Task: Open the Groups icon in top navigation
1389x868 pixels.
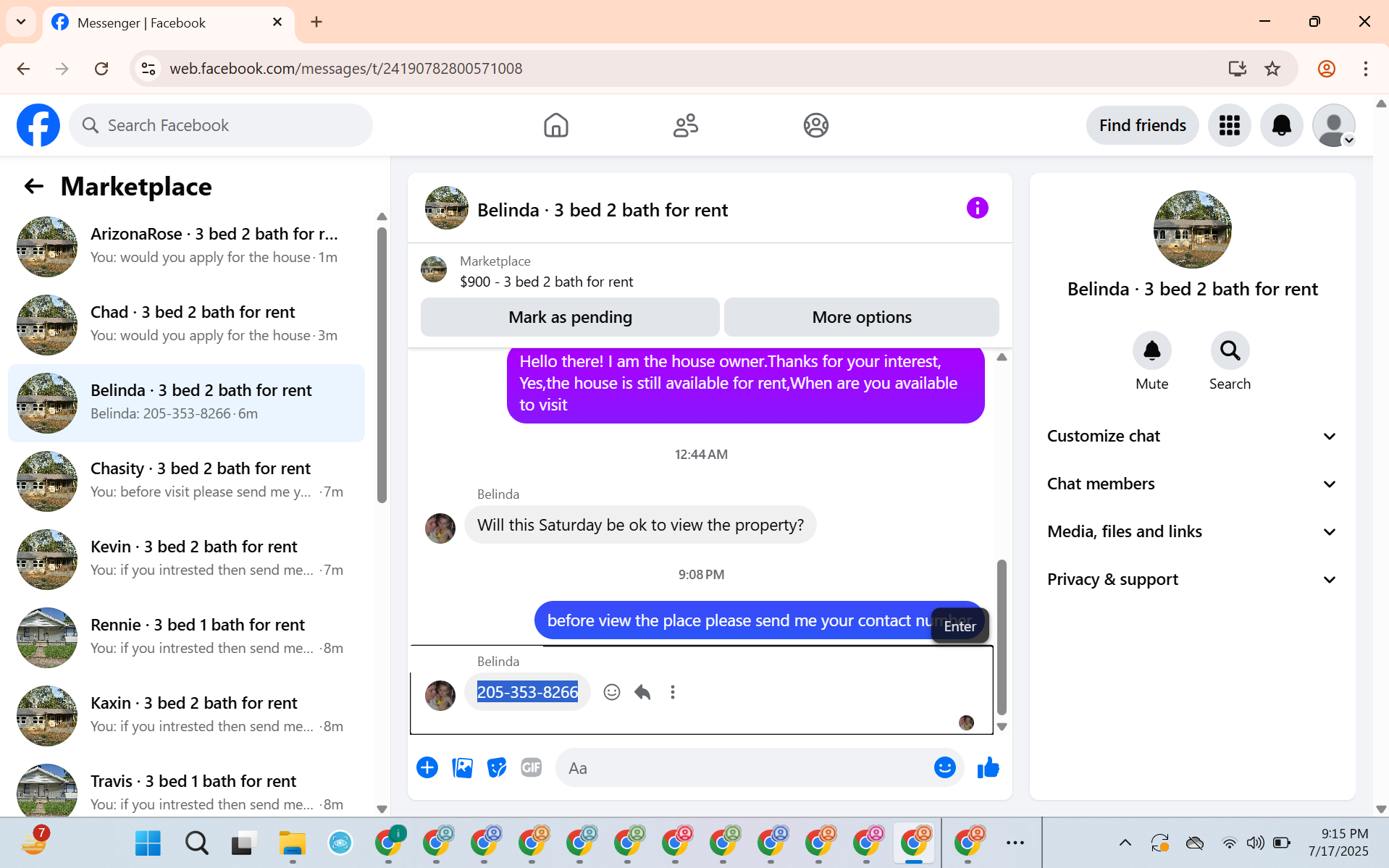Action: [815, 125]
